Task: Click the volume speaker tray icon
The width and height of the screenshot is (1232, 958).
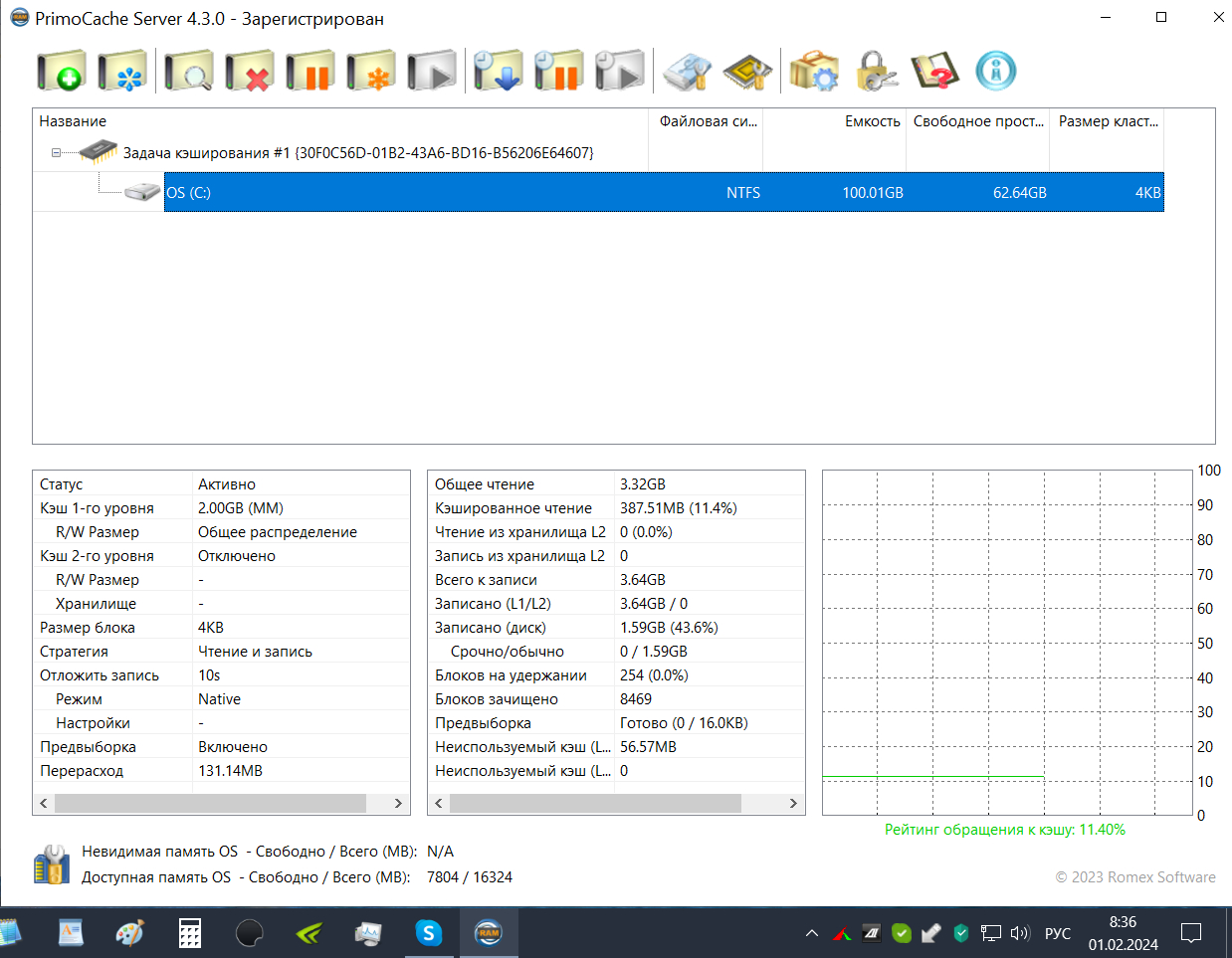Action: (1020, 933)
